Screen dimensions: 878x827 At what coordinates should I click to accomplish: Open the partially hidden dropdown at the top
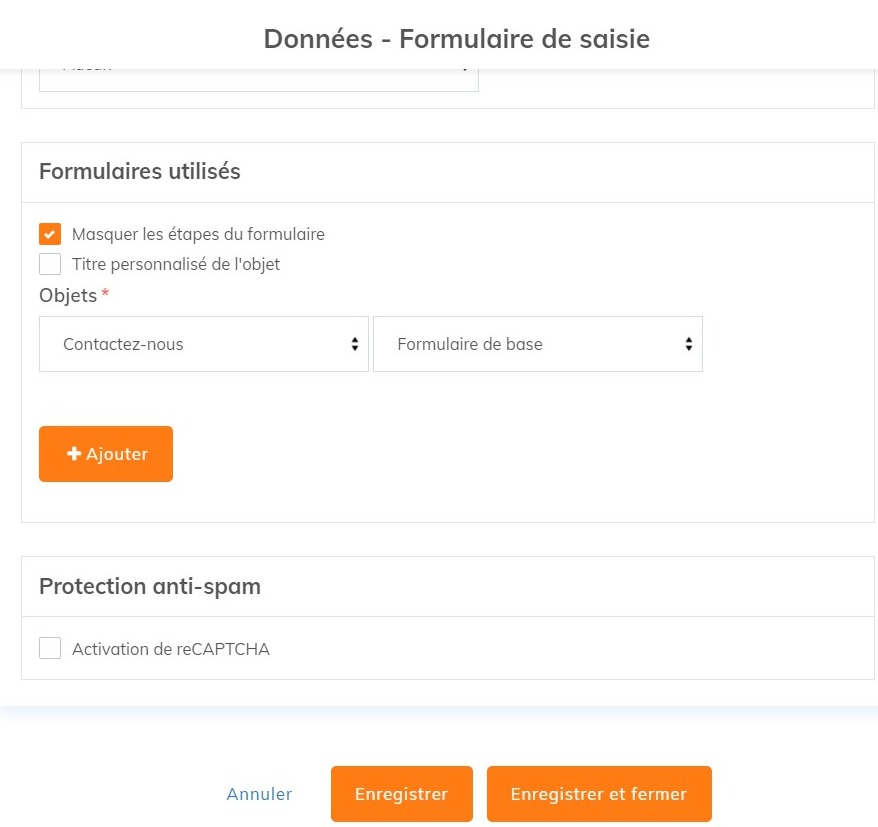coord(258,77)
